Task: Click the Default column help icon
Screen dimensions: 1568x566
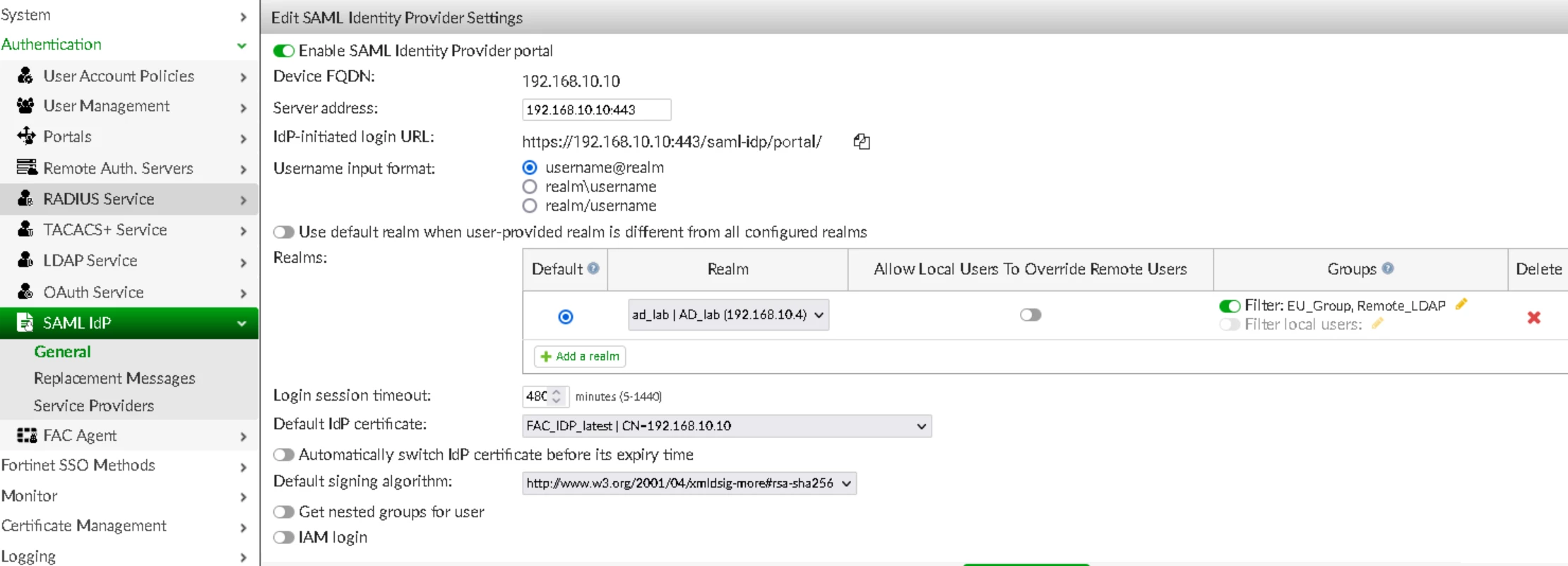Action: pyautogui.click(x=593, y=269)
